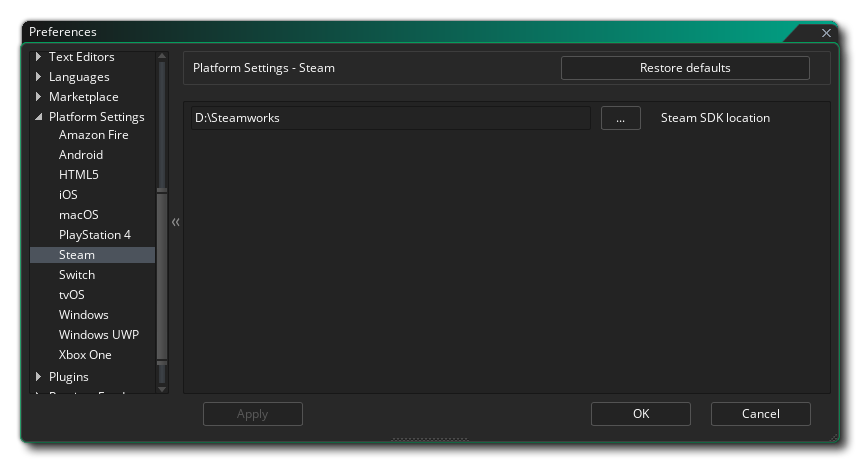Open iOS platform settings
The image size is (860, 463).
[68, 195]
